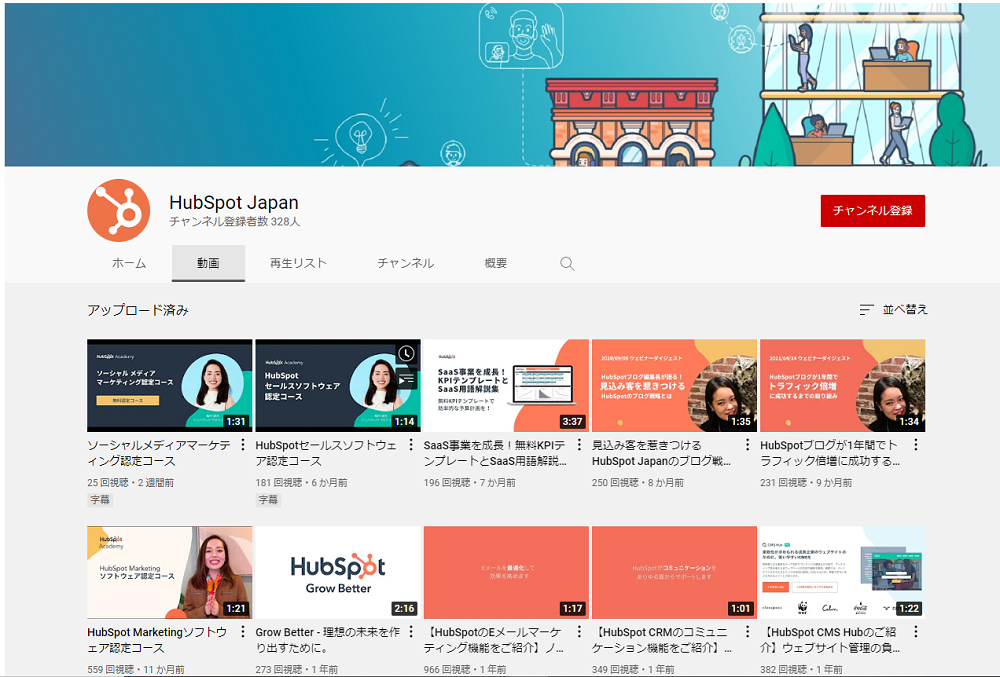The image size is (1000, 677).
Task: Open options icon on SaaS事業を成長 video
Action: click(x=578, y=443)
